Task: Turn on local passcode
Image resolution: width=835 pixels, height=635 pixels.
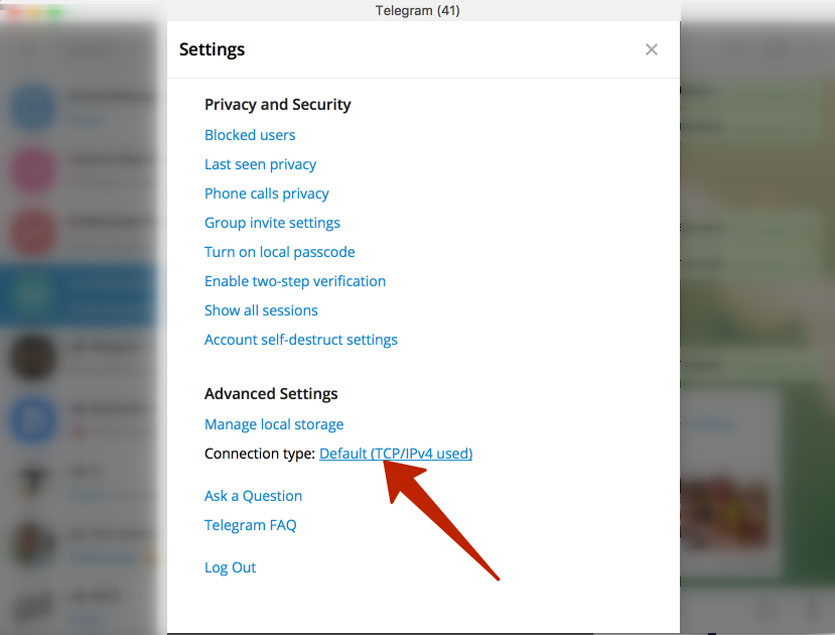Action: [280, 252]
